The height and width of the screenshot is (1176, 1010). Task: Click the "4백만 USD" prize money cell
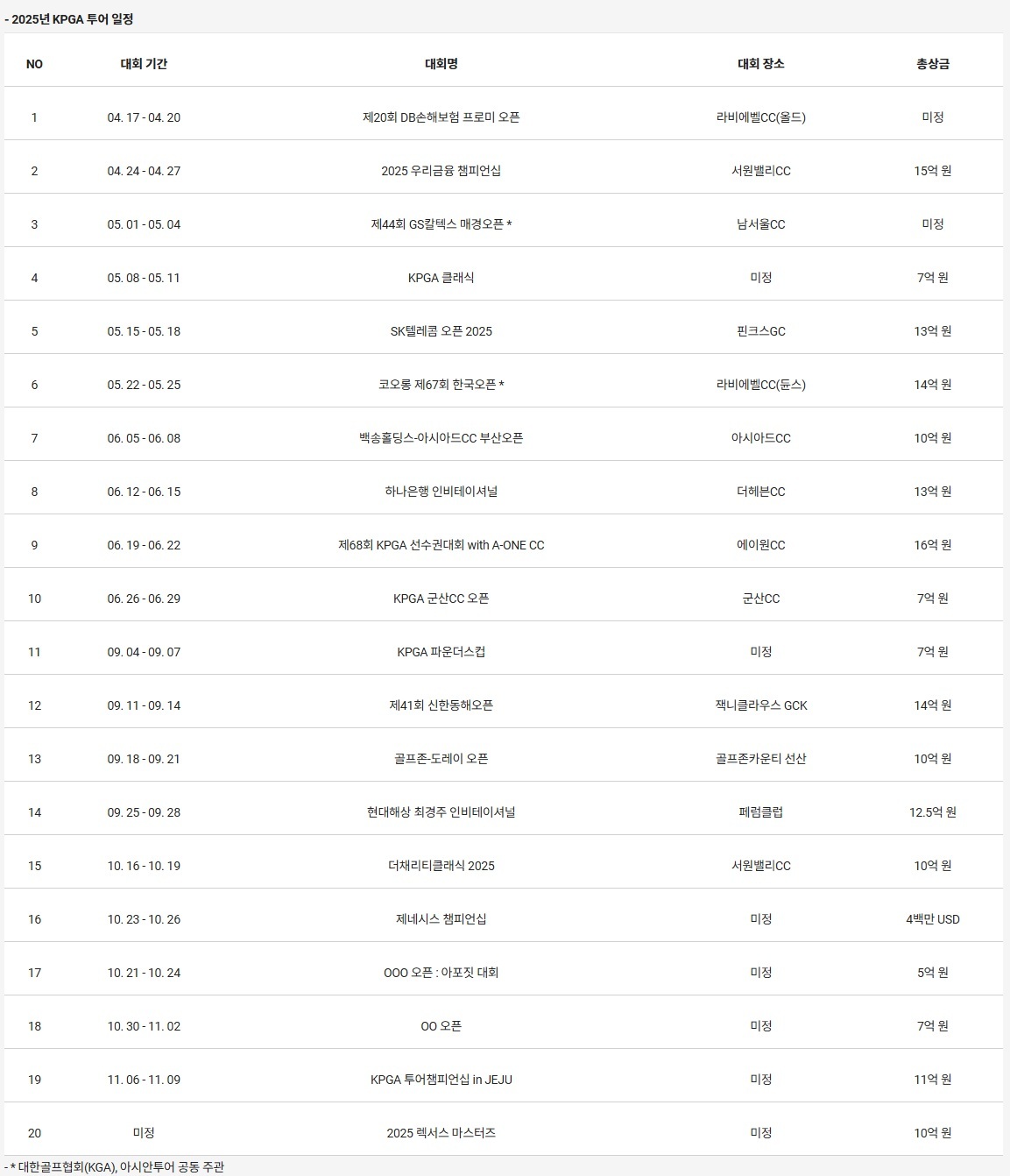pyautogui.click(x=932, y=919)
